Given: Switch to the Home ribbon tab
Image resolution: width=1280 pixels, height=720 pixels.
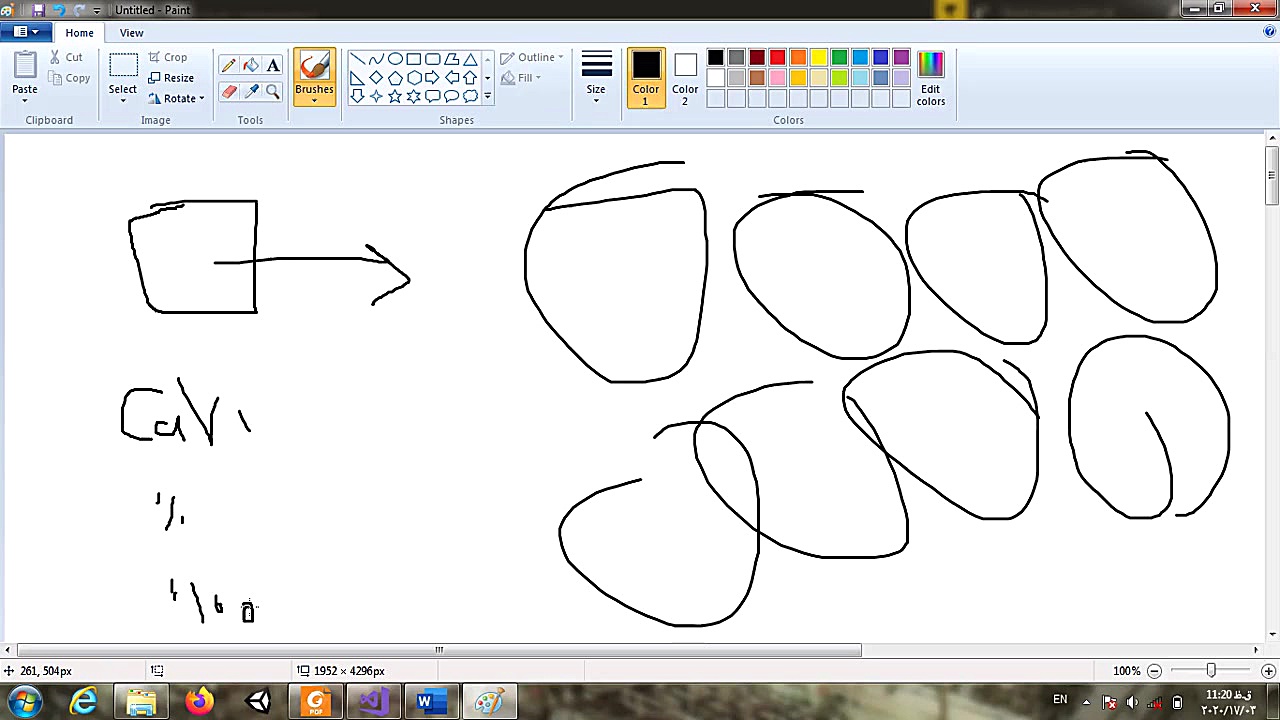Looking at the screenshot, I should point(79,33).
